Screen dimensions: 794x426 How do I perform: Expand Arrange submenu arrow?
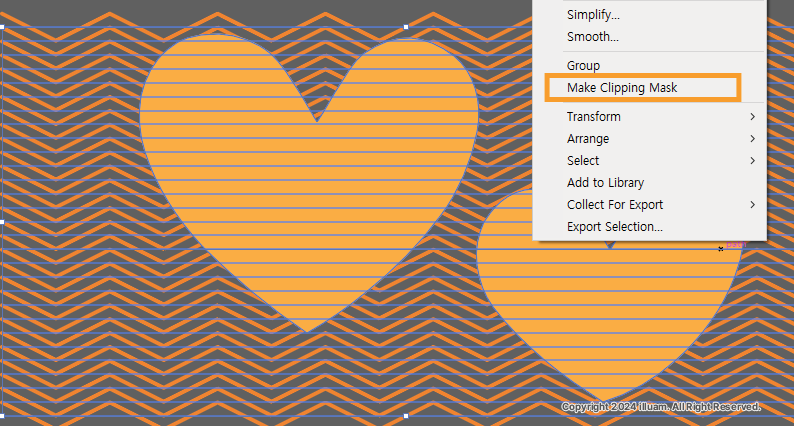click(x=752, y=138)
